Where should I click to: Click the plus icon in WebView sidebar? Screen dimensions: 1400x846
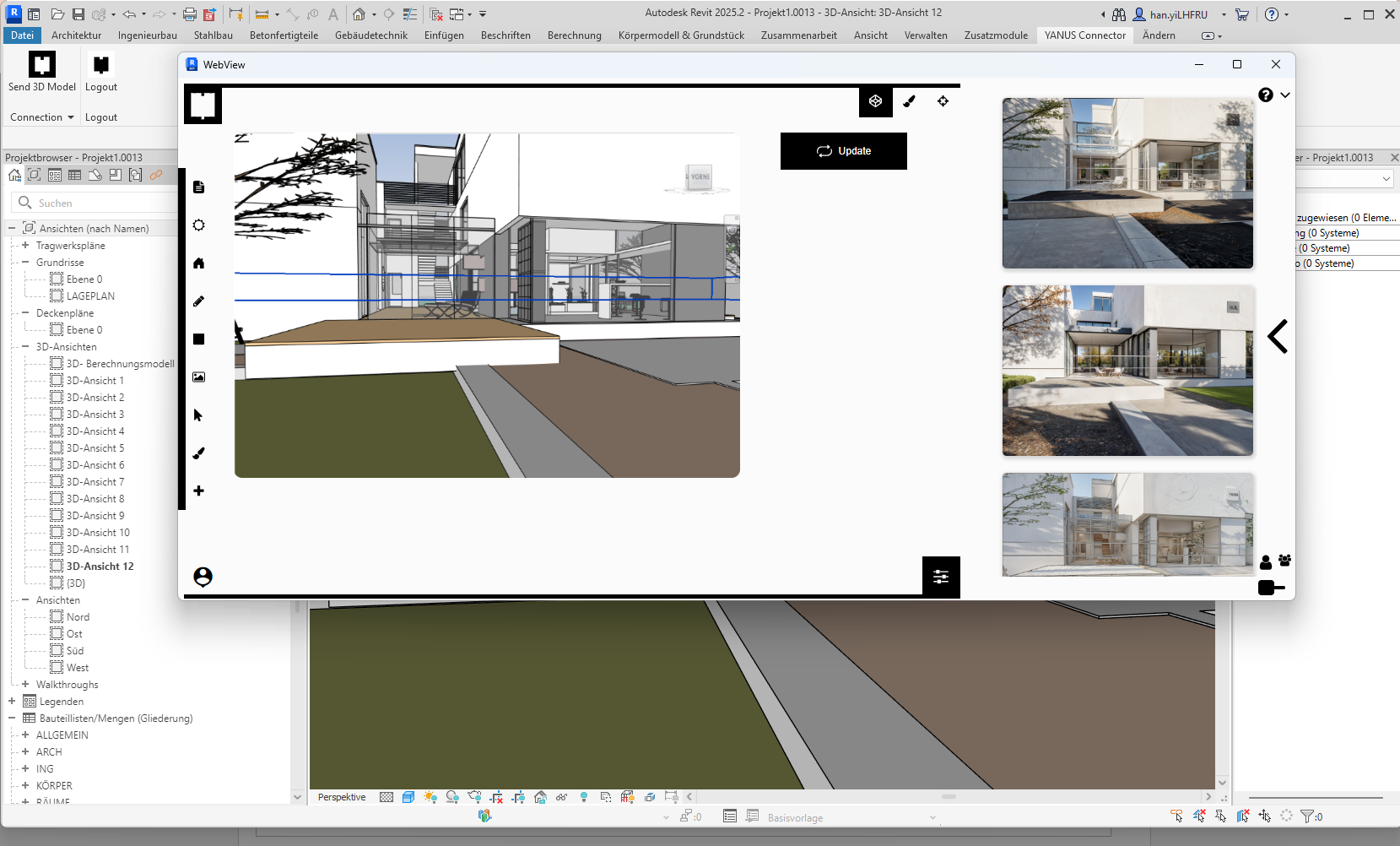pos(199,491)
